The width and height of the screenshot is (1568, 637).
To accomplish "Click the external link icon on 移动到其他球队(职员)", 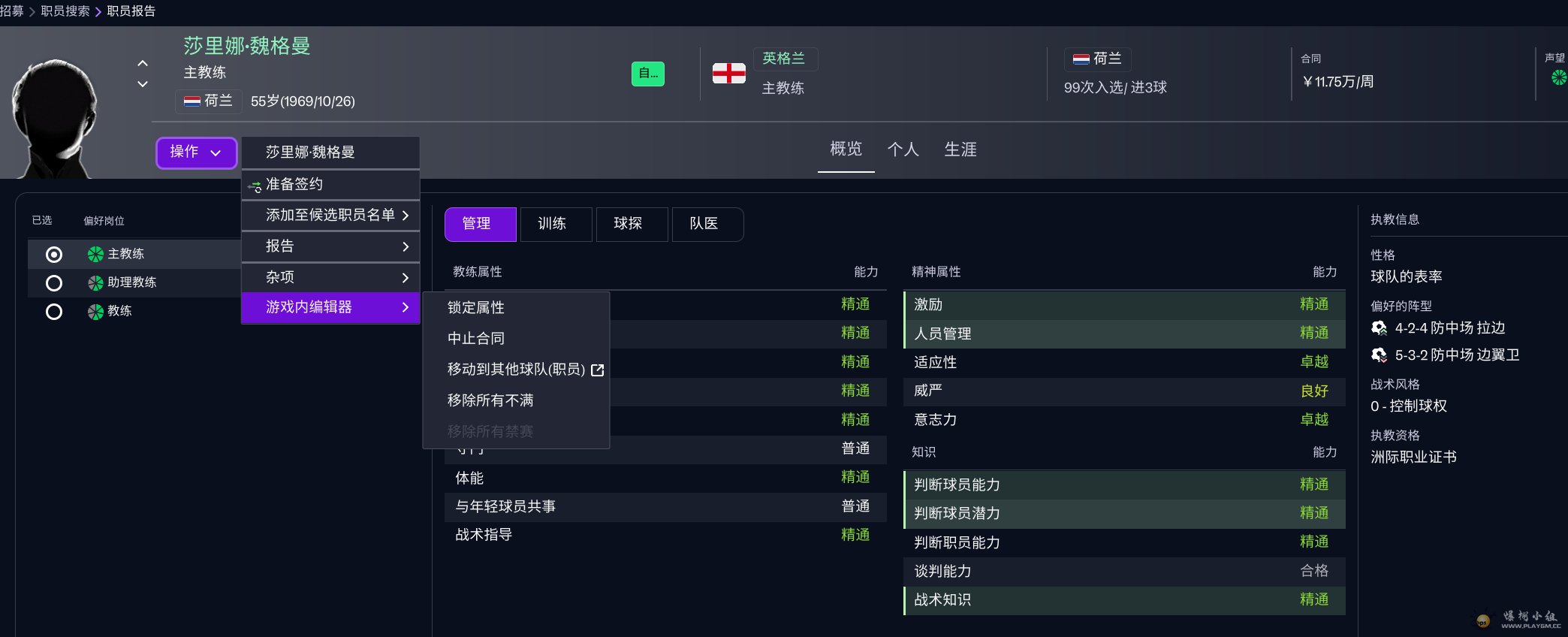I will click(x=598, y=370).
